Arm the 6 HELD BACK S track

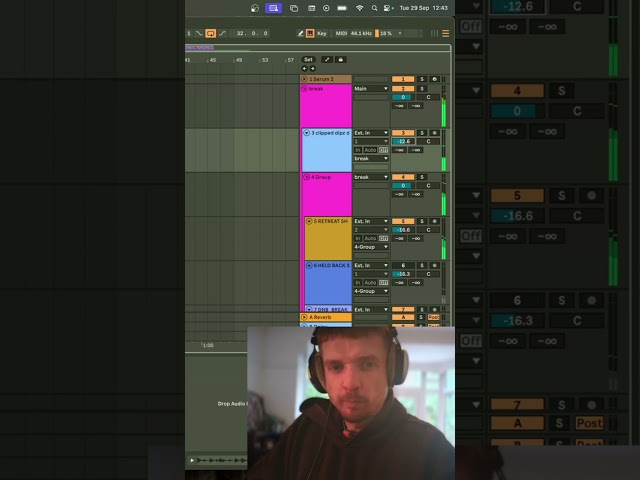tap(434, 265)
